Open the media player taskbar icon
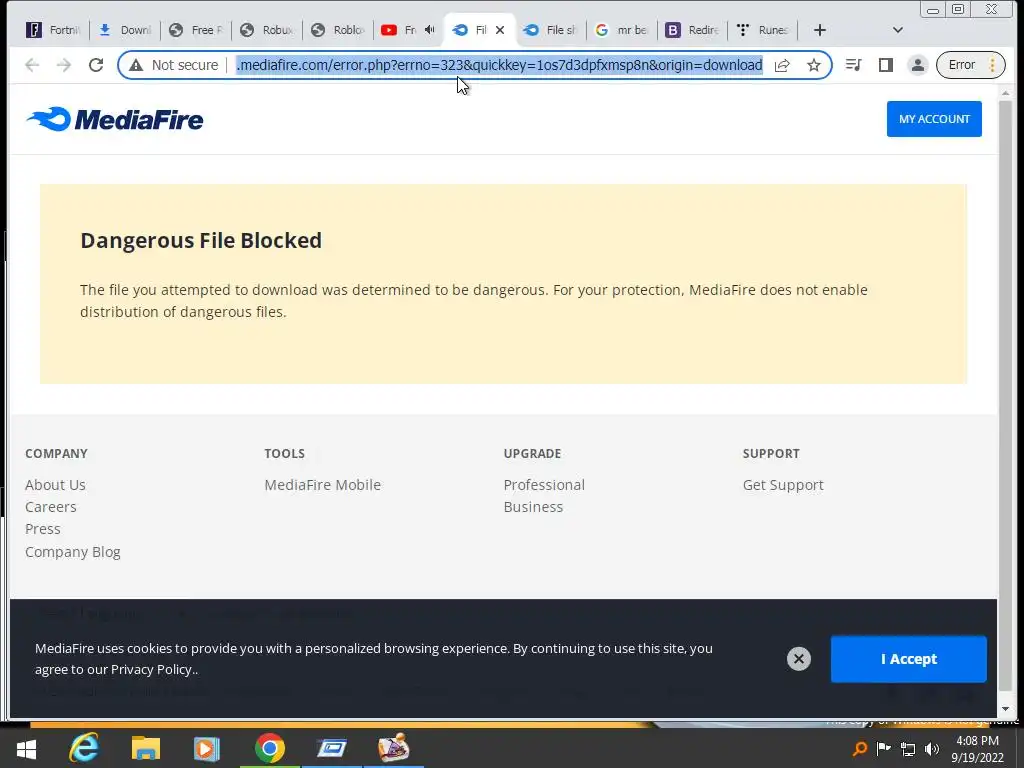1024x768 pixels. pos(206,748)
